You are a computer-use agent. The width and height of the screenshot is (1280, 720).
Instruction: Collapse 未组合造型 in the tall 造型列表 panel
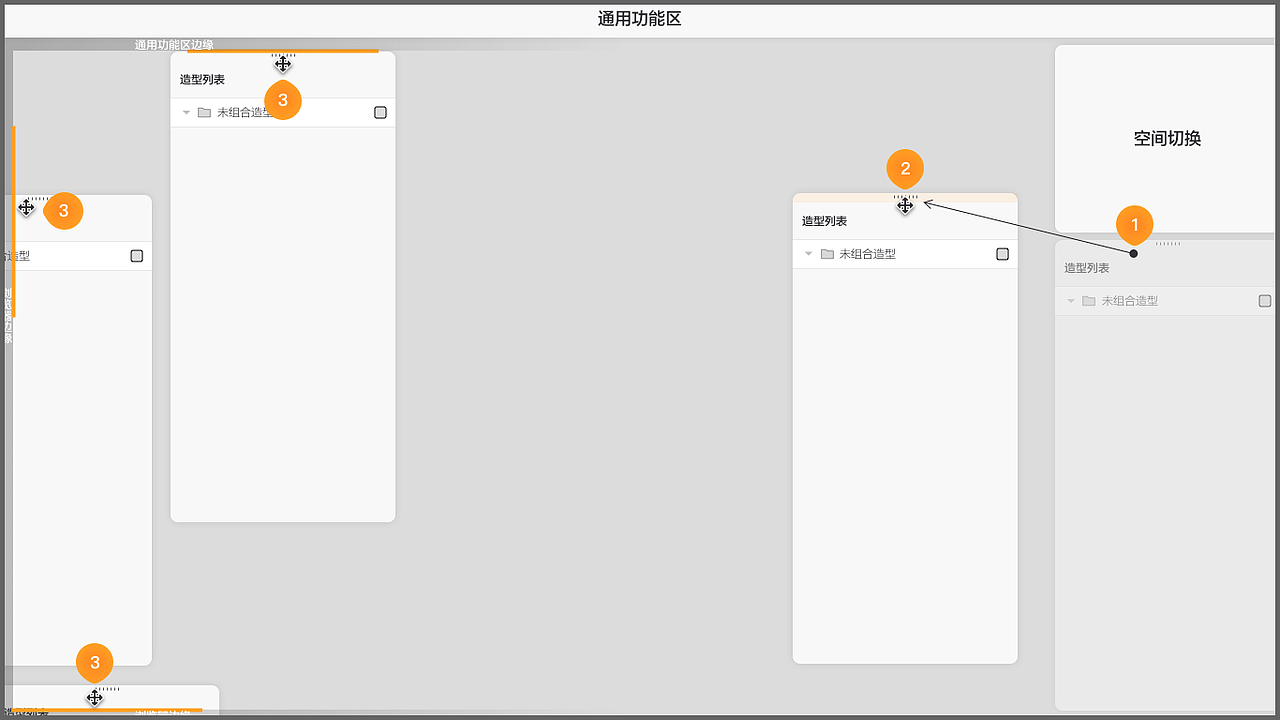[x=186, y=112]
